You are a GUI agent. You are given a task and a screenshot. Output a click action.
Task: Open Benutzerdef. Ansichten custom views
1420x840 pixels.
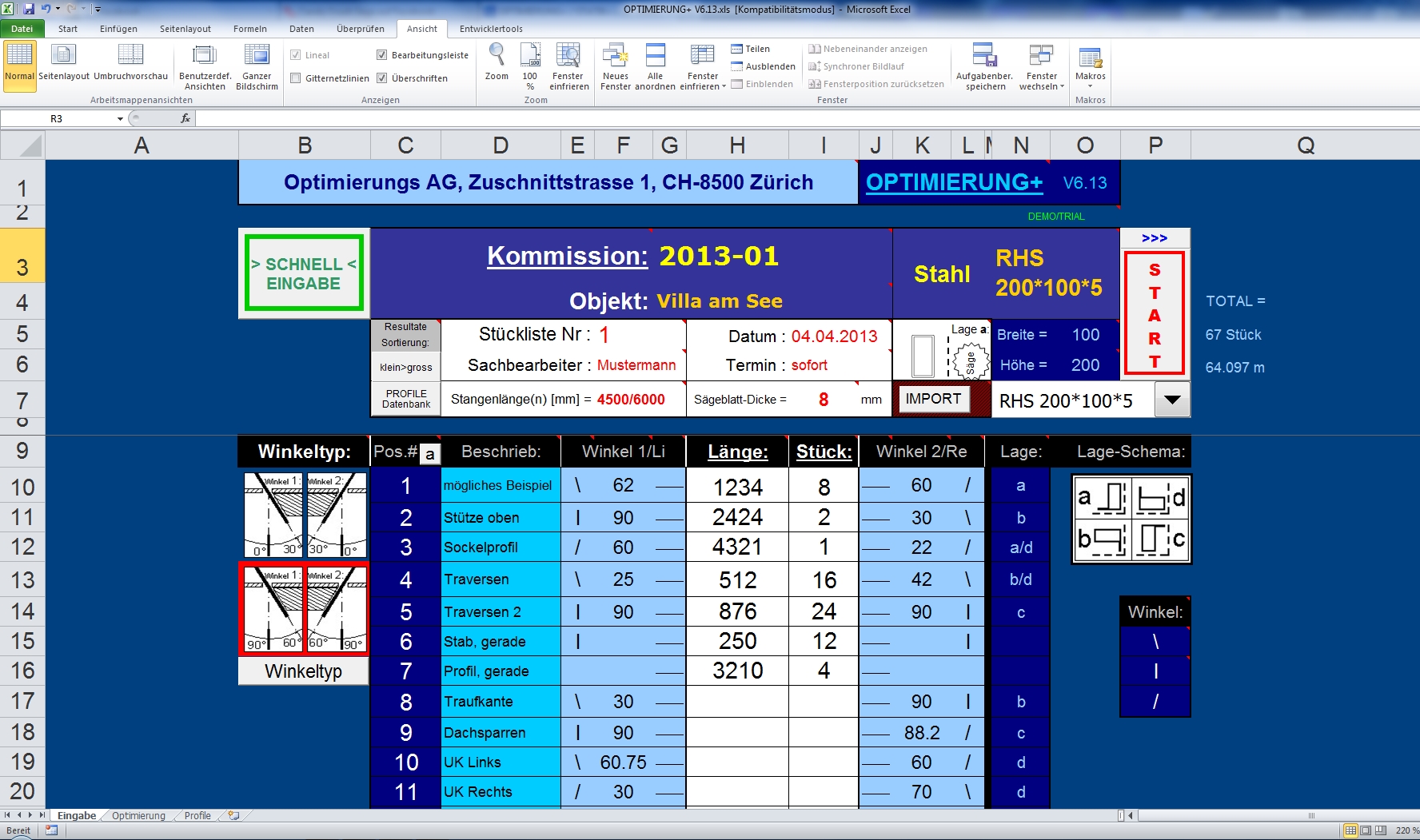[205, 67]
